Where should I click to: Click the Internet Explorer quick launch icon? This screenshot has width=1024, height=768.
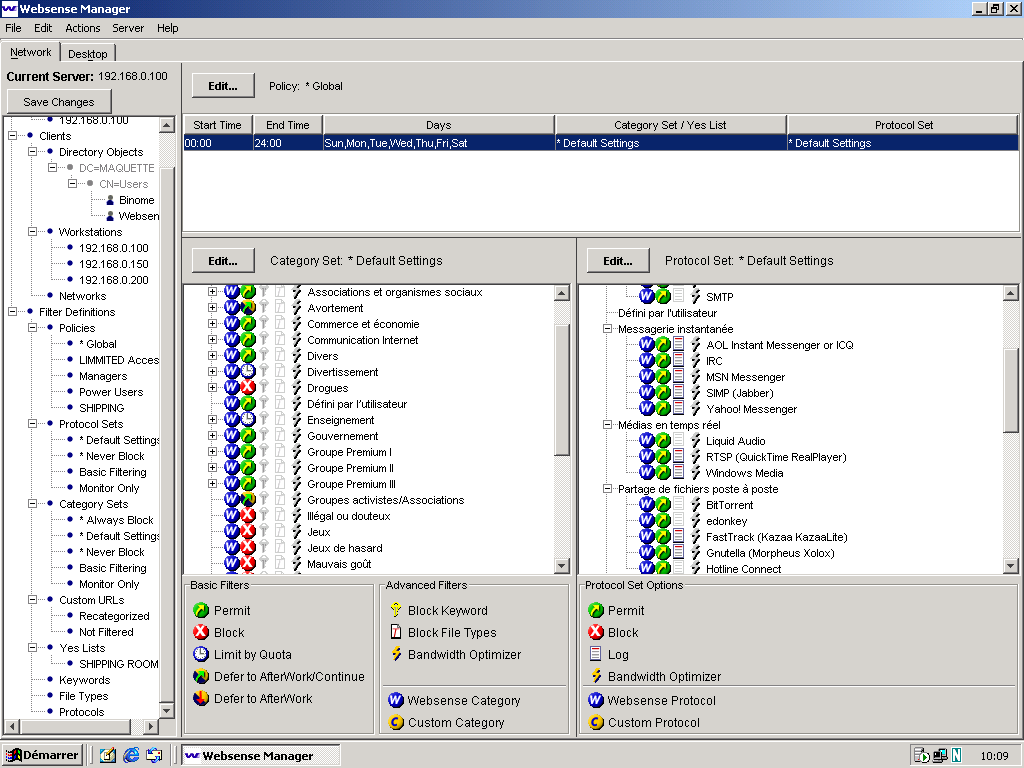point(131,755)
